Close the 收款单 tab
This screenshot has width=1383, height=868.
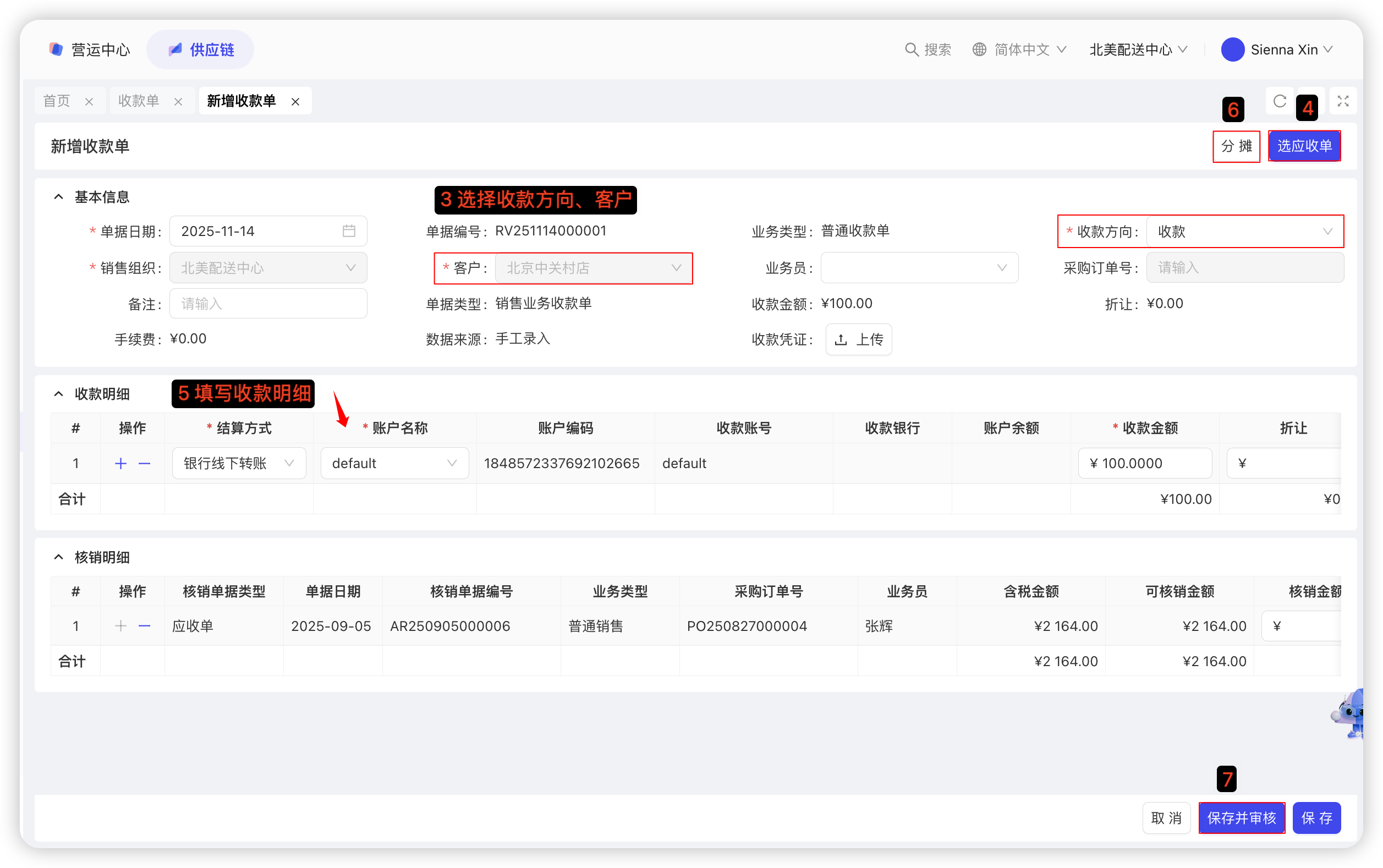click(x=178, y=102)
